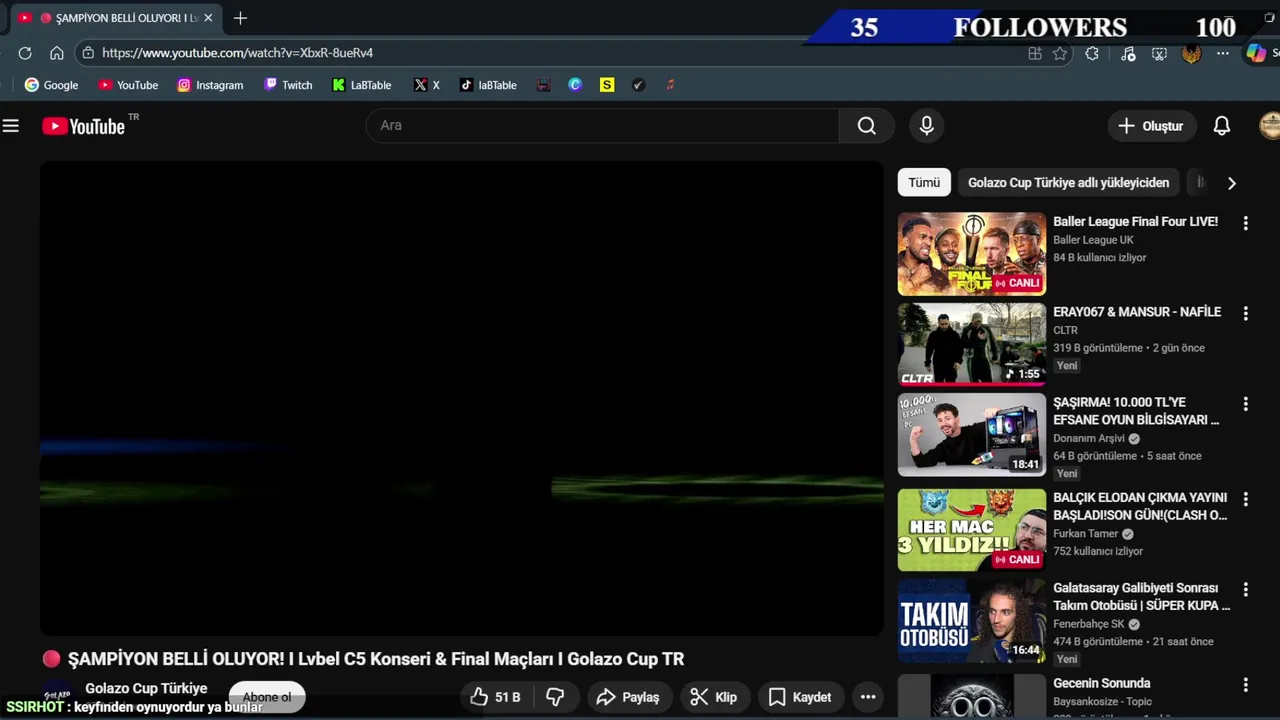Open more video actions three-dots
Screen dimensions: 1280x720
868,697
